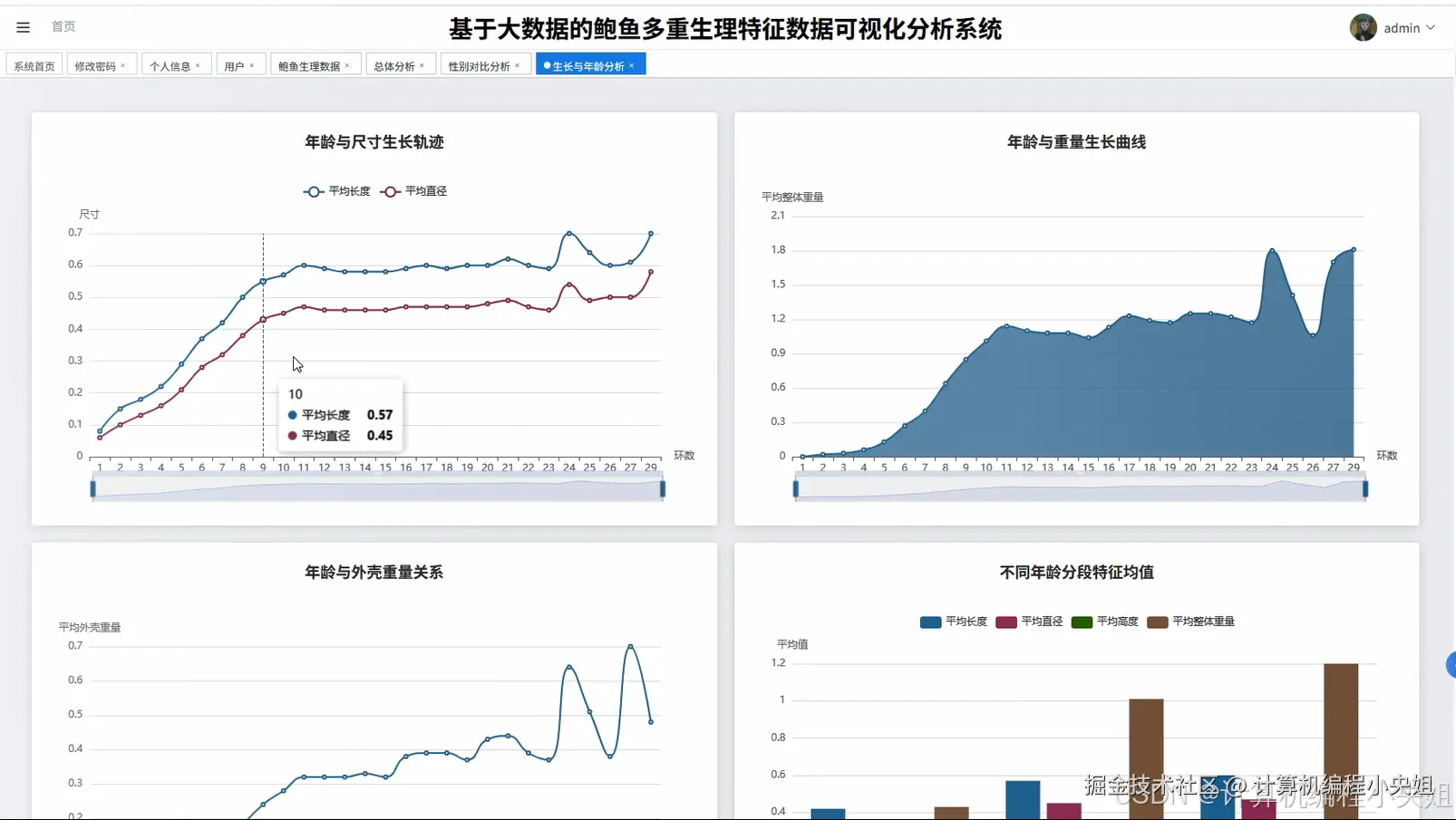Grab left zoom handle of 年龄与尺寸生长轨迹 slider
This screenshot has height=820, width=1456.
click(x=92, y=489)
